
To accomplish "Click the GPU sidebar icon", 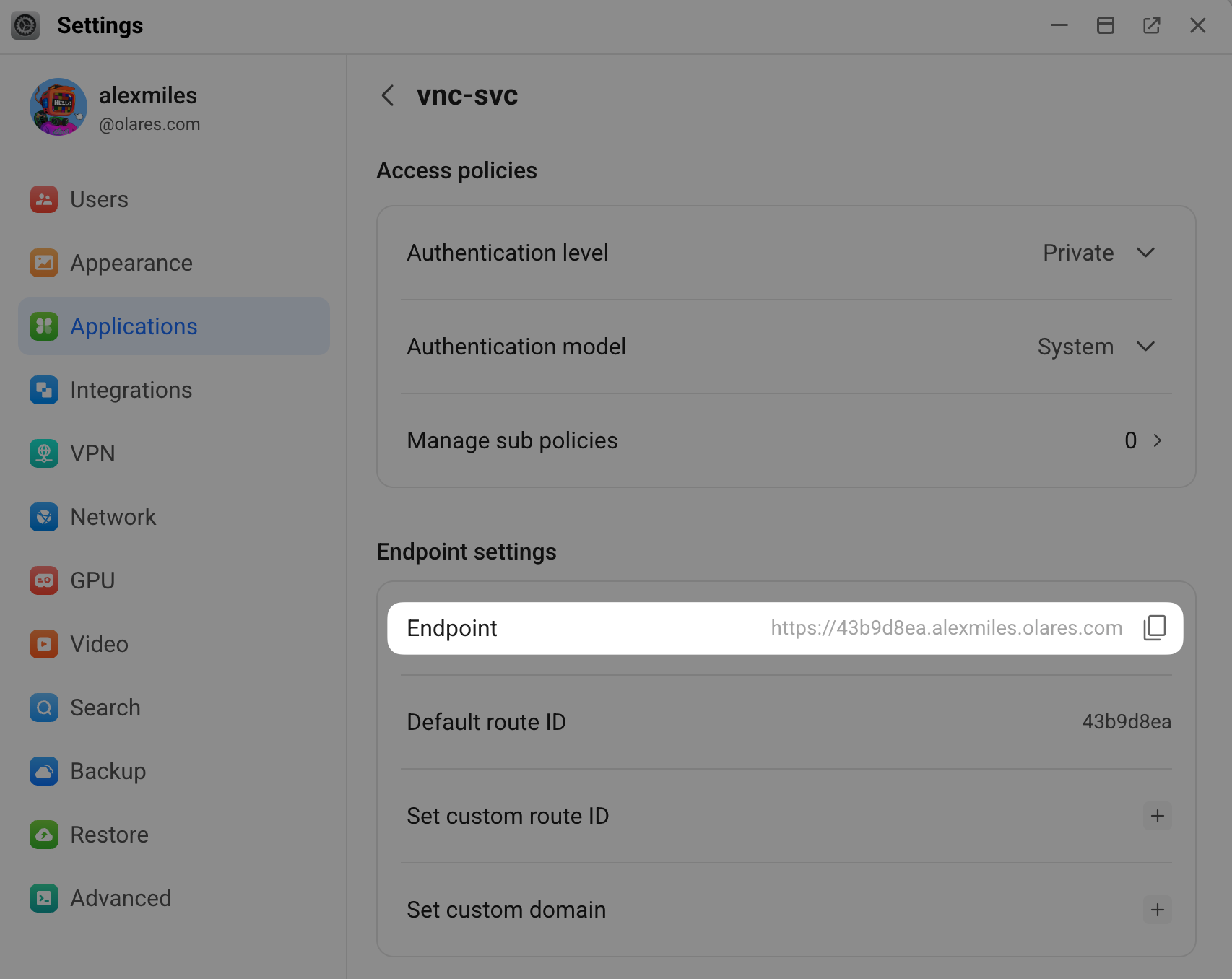I will [44, 580].
